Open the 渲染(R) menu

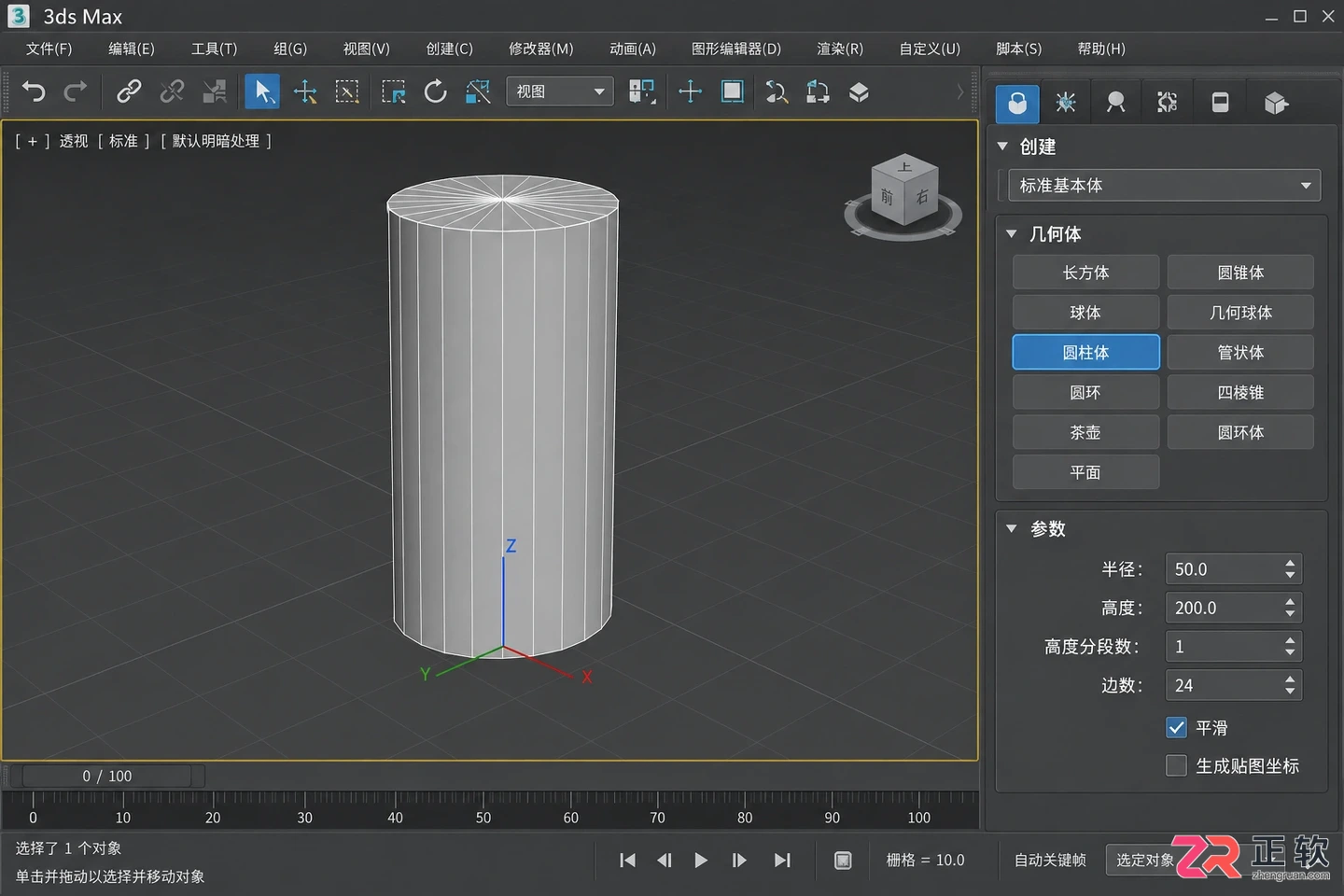840,49
